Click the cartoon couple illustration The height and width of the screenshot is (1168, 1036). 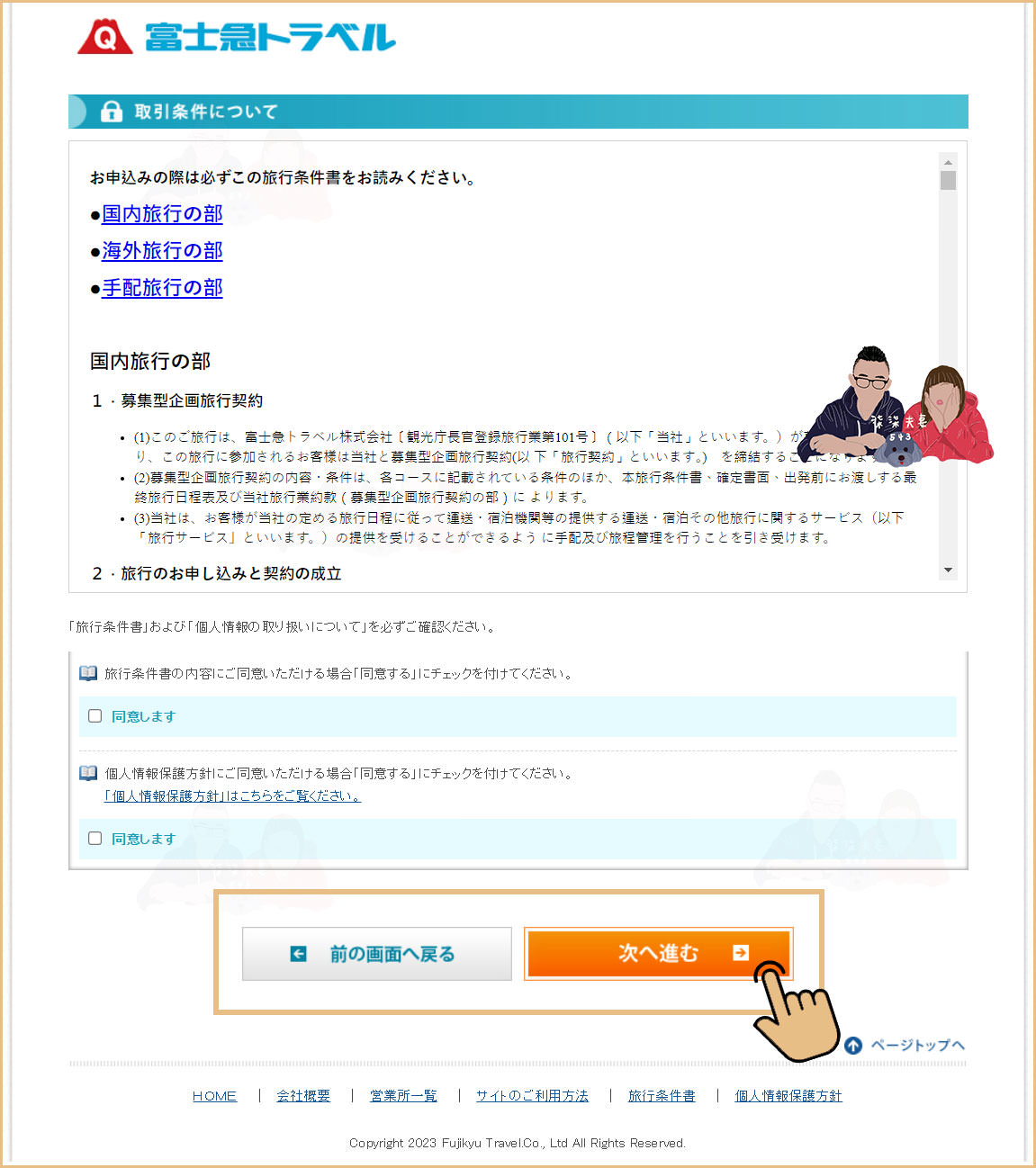click(895, 406)
